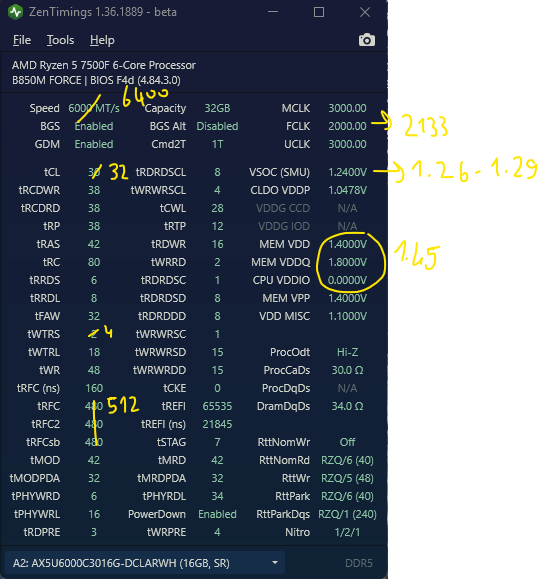Screen dimensions: 538x579
Task: Click the tREFI value 65535
Action: (x=217, y=406)
